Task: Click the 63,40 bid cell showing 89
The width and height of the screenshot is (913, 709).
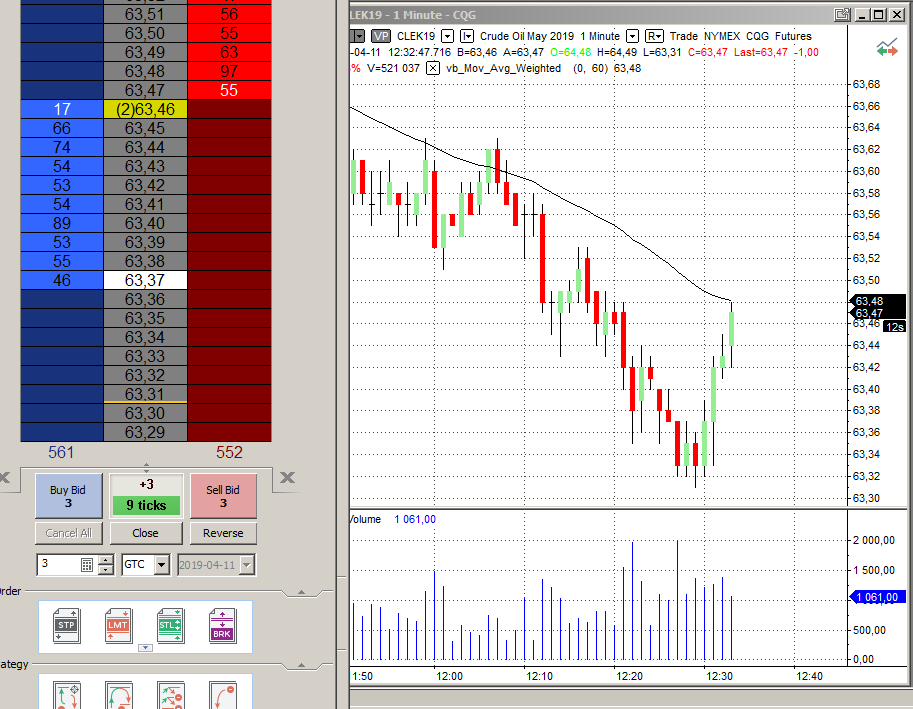Action: click(62, 224)
